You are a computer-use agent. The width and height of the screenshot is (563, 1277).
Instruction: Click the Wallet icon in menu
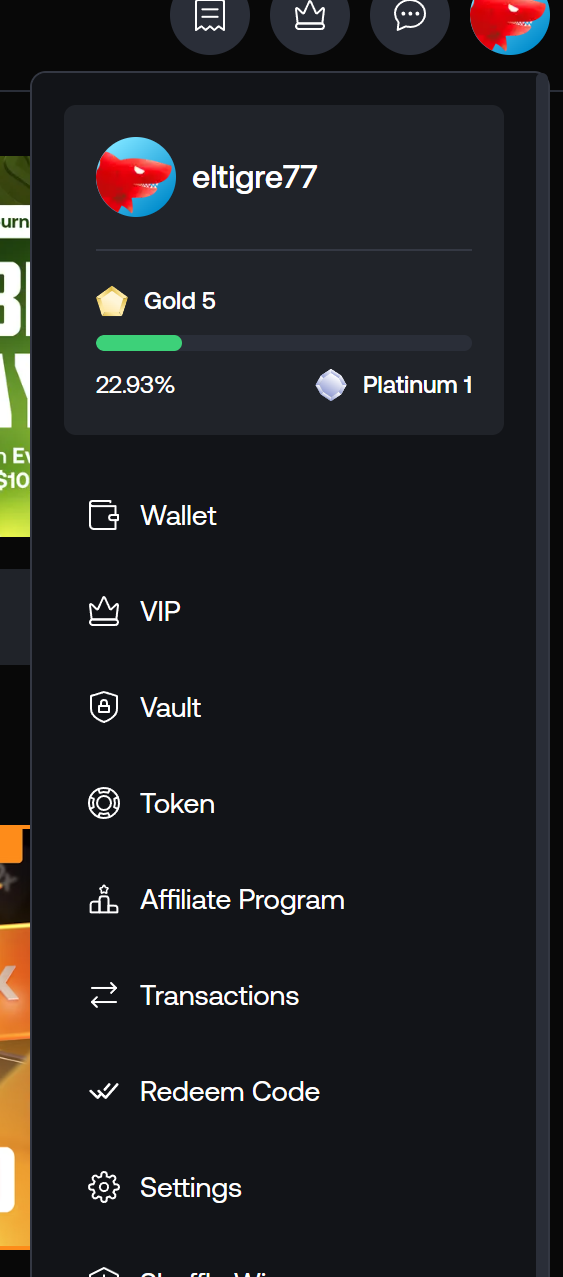(x=104, y=515)
